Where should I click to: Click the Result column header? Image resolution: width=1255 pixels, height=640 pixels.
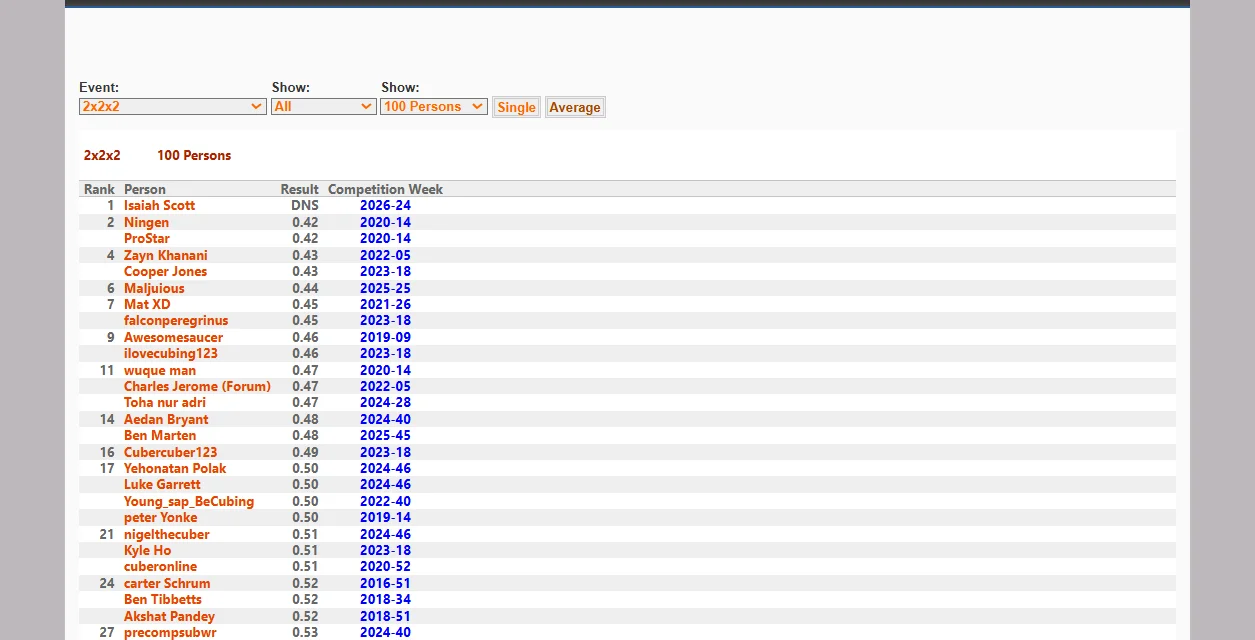[x=300, y=189]
